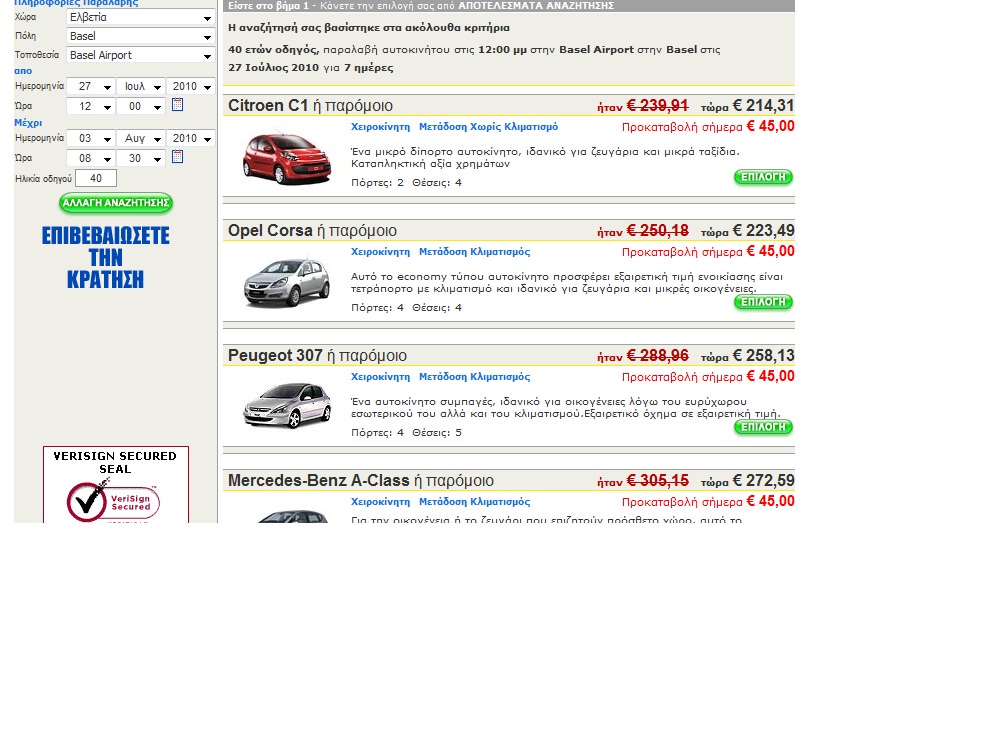Click the crossed-out price € 305,15
Viewport: 1000px width, 750px height.
coord(658,481)
